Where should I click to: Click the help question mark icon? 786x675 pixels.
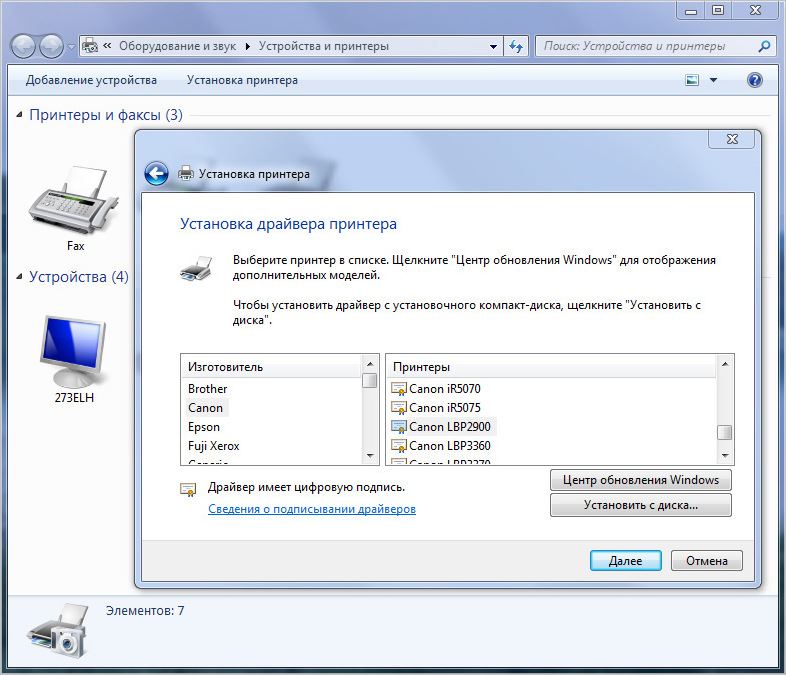tap(755, 80)
